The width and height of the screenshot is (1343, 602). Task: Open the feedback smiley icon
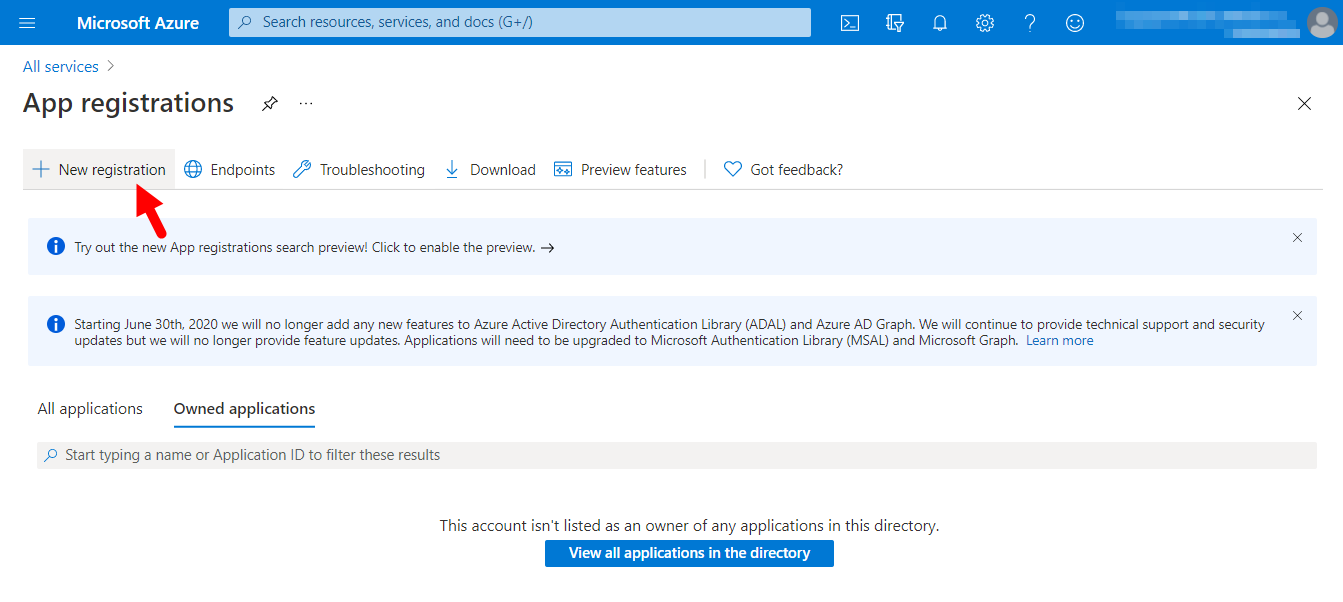tap(1075, 22)
